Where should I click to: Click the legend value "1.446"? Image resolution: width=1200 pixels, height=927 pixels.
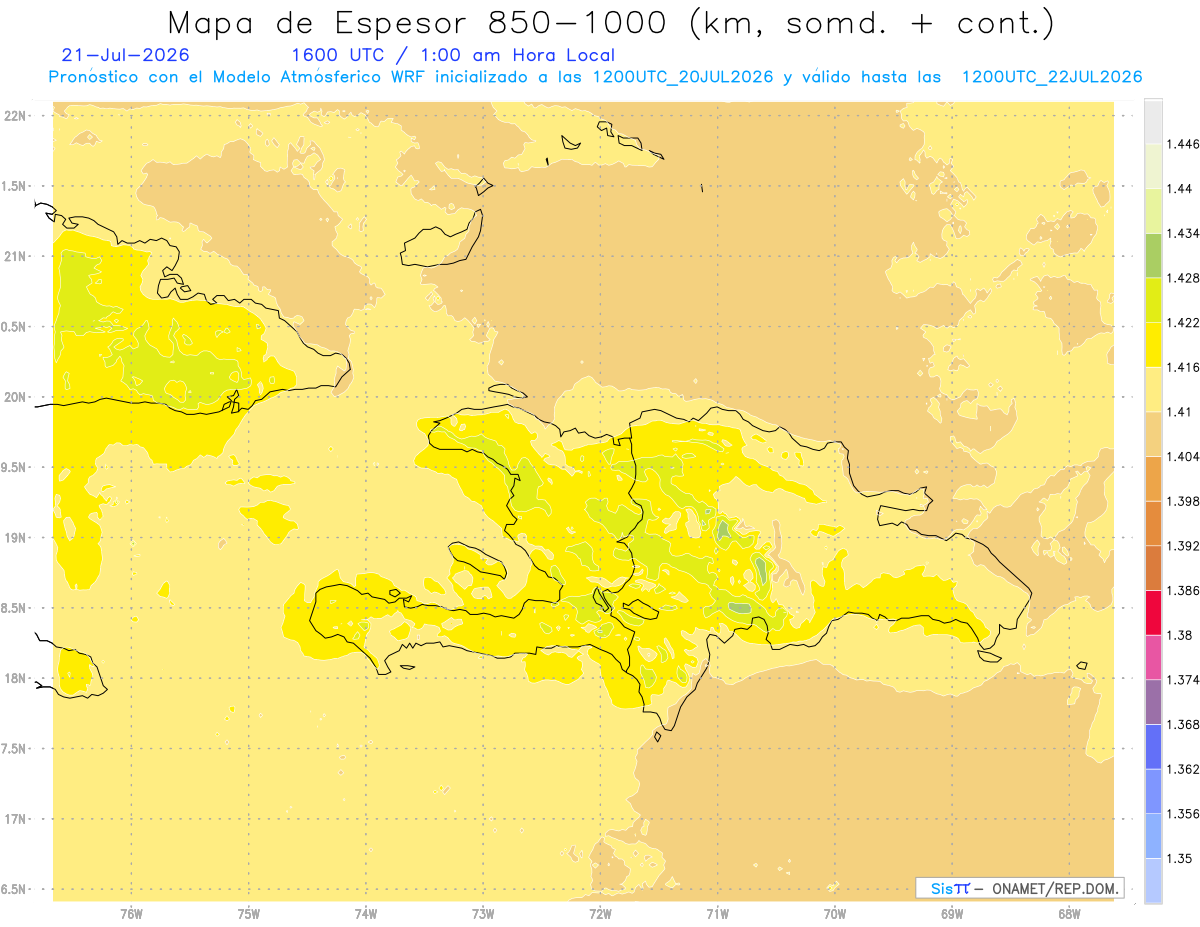(x=1183, y=144)
